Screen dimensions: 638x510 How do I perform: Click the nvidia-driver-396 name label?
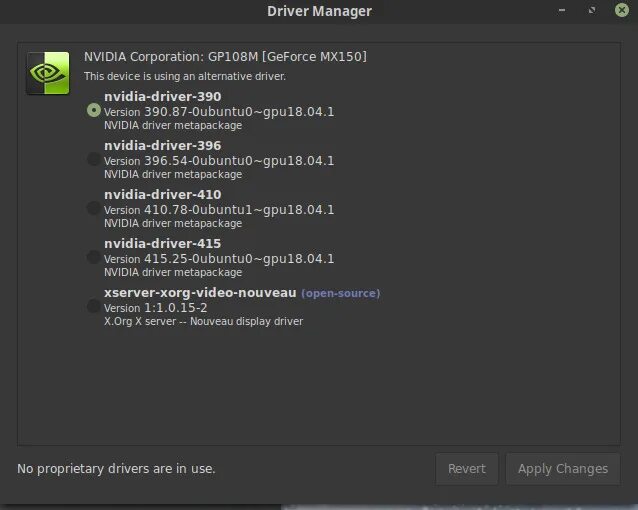(163, 145)
